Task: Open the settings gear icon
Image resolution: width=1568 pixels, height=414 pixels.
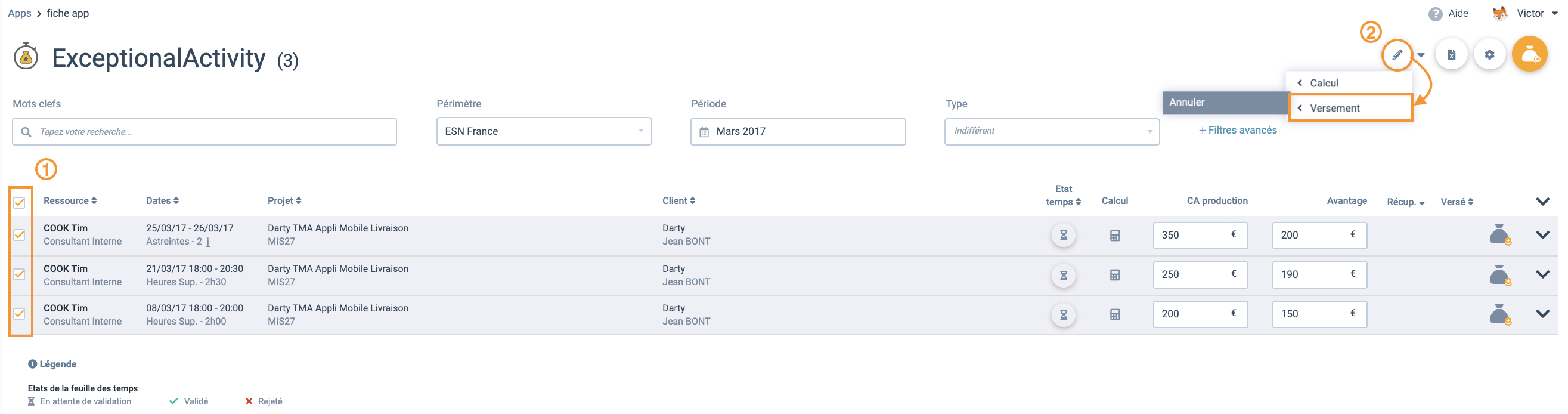Action: pos(1489,55)
